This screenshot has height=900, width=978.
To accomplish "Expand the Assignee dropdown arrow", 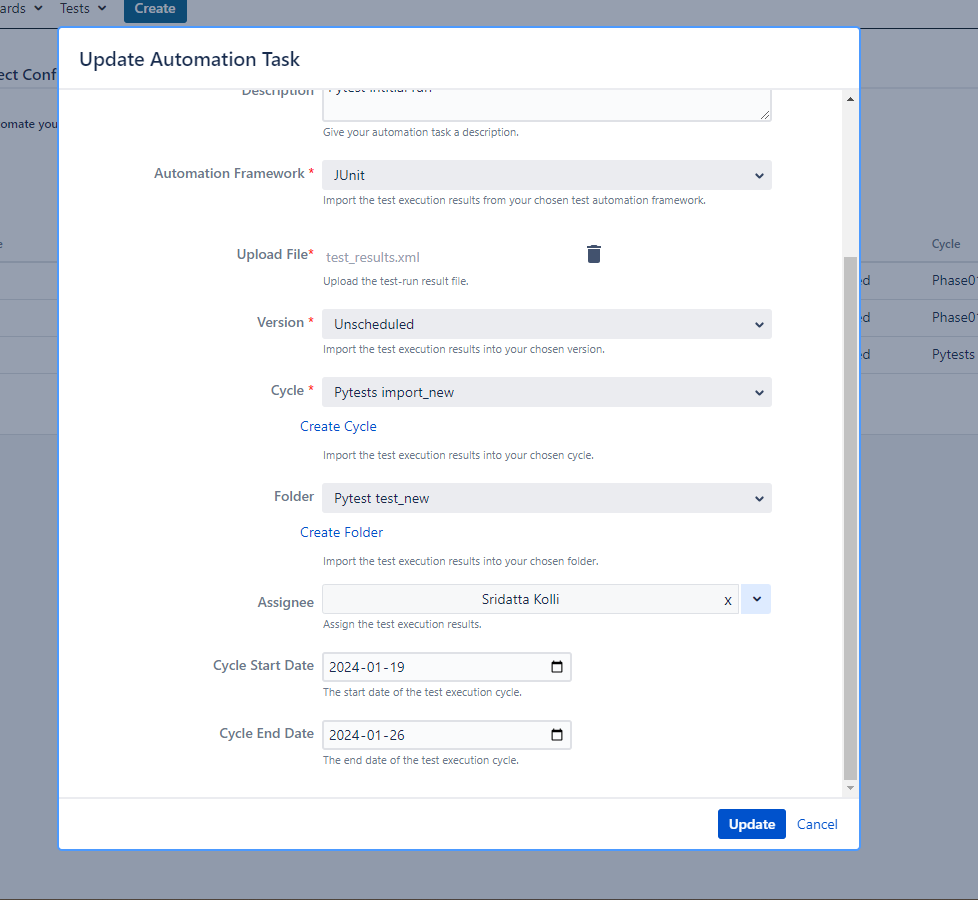I will pyautogui.click(x=756, y=599).
